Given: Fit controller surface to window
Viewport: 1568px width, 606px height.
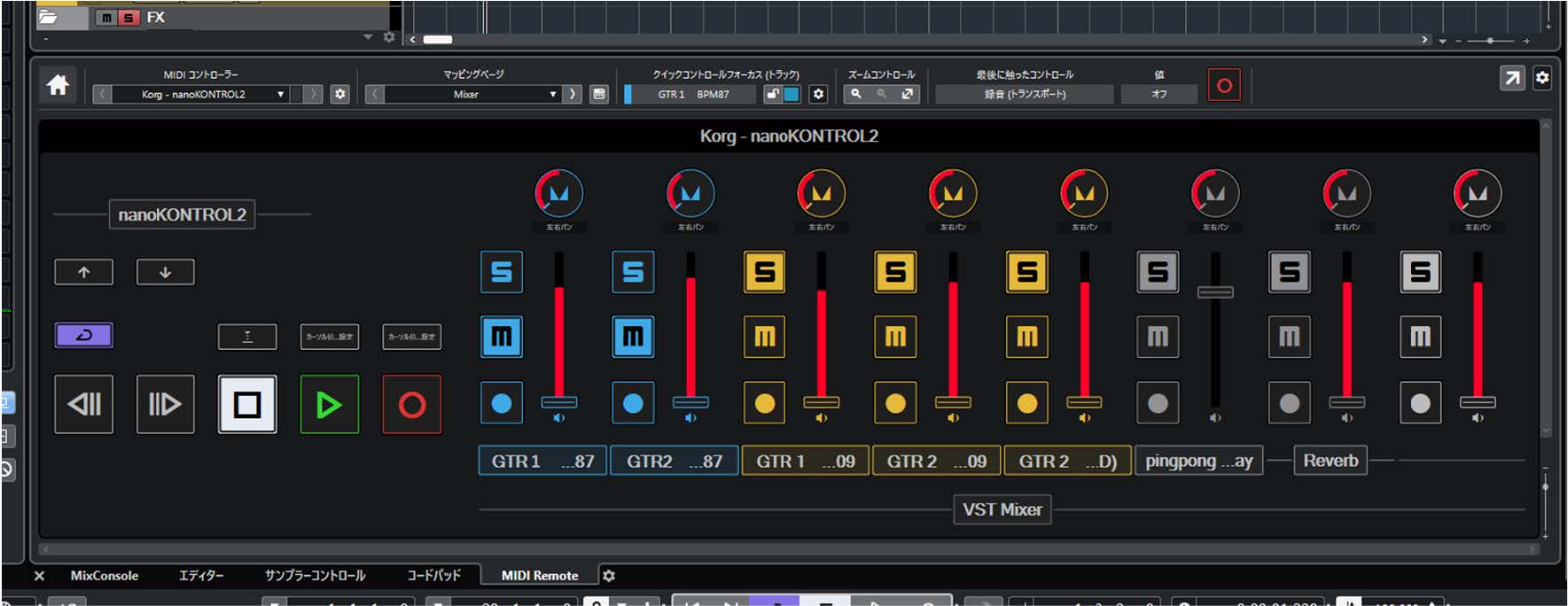Looking at the screenshot, I should tap(908, 94).
